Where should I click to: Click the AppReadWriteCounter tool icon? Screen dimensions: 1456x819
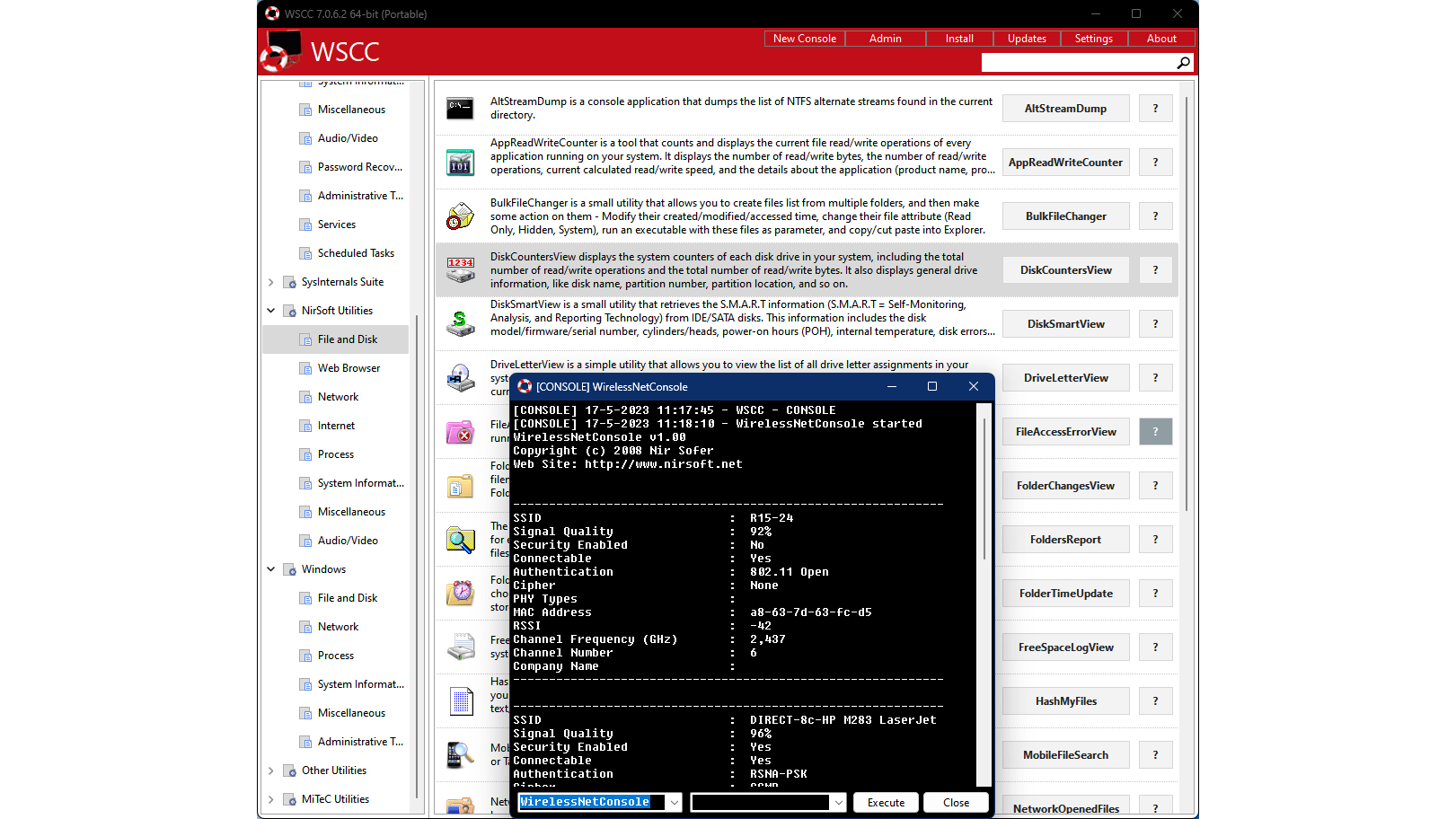[460, 163]
